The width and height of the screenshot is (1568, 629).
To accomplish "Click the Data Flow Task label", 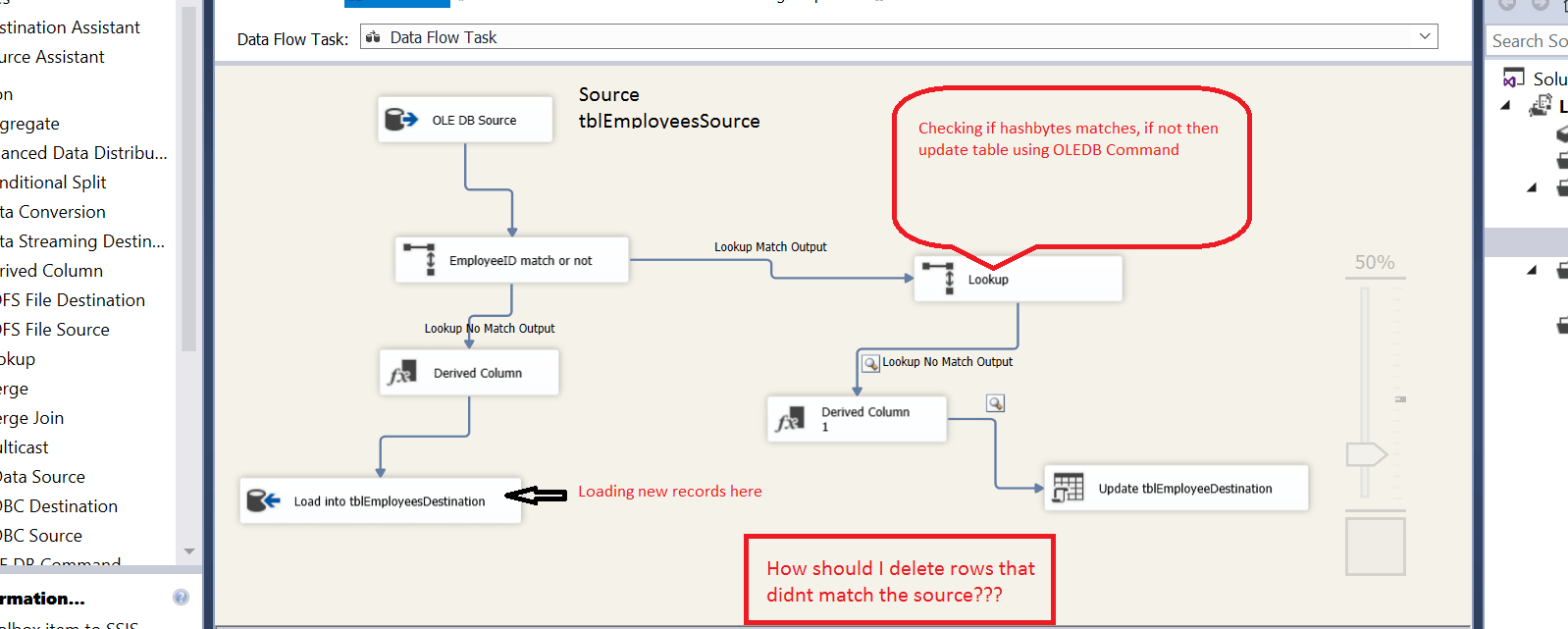I will (x=292, y=39).
